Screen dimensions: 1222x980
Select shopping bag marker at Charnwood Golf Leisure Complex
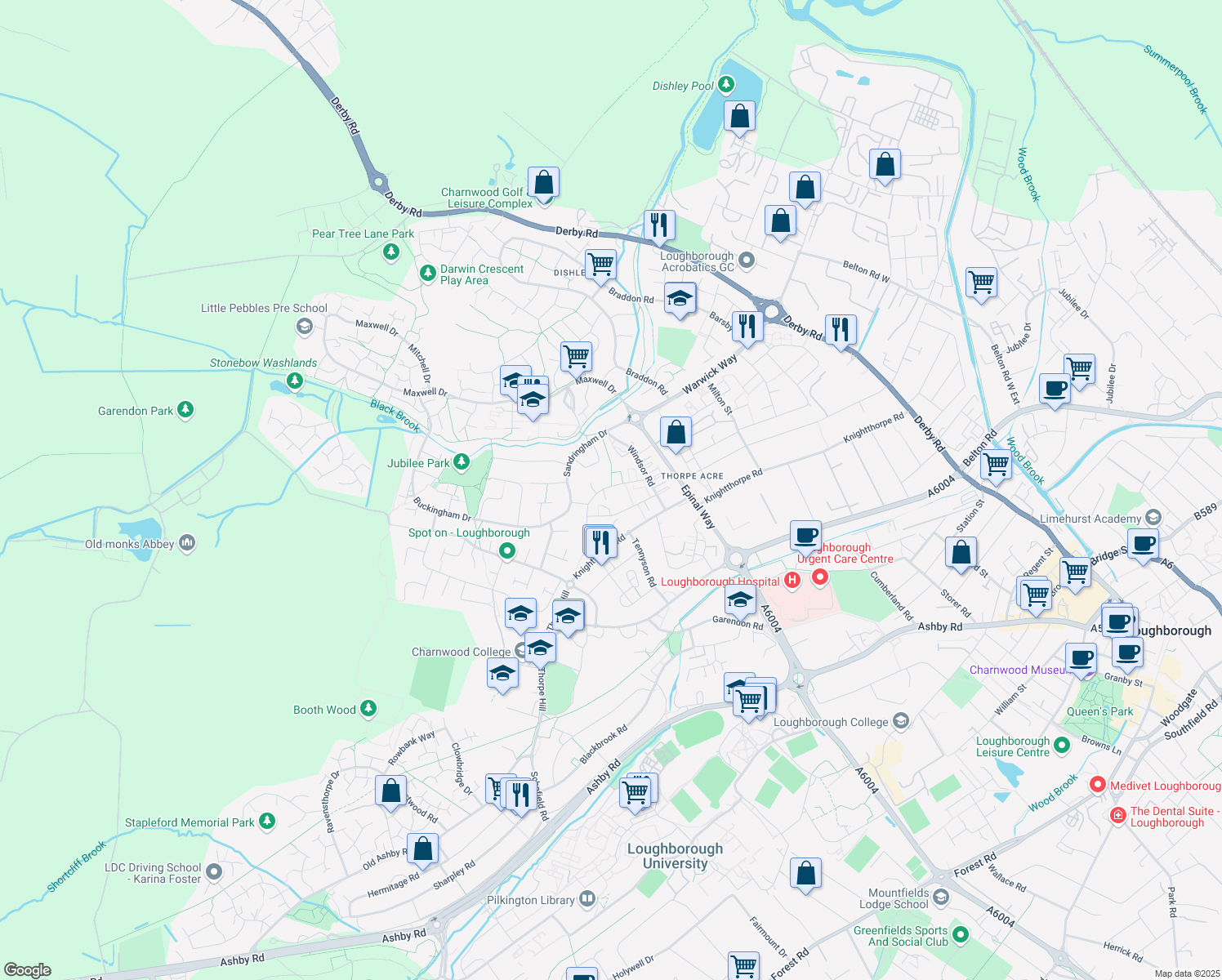point(543,184)
